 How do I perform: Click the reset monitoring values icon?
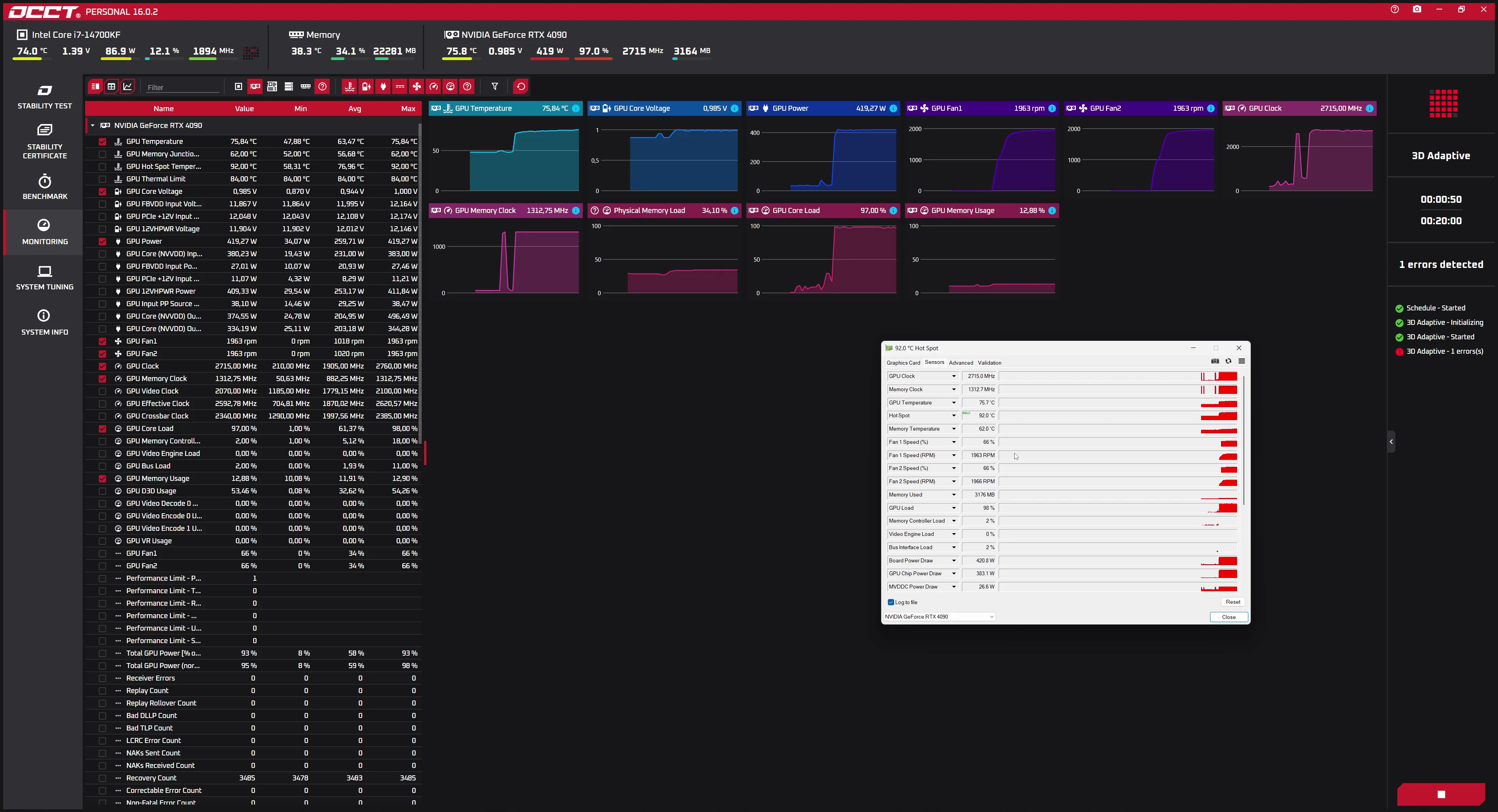click(x=520, y=87)
